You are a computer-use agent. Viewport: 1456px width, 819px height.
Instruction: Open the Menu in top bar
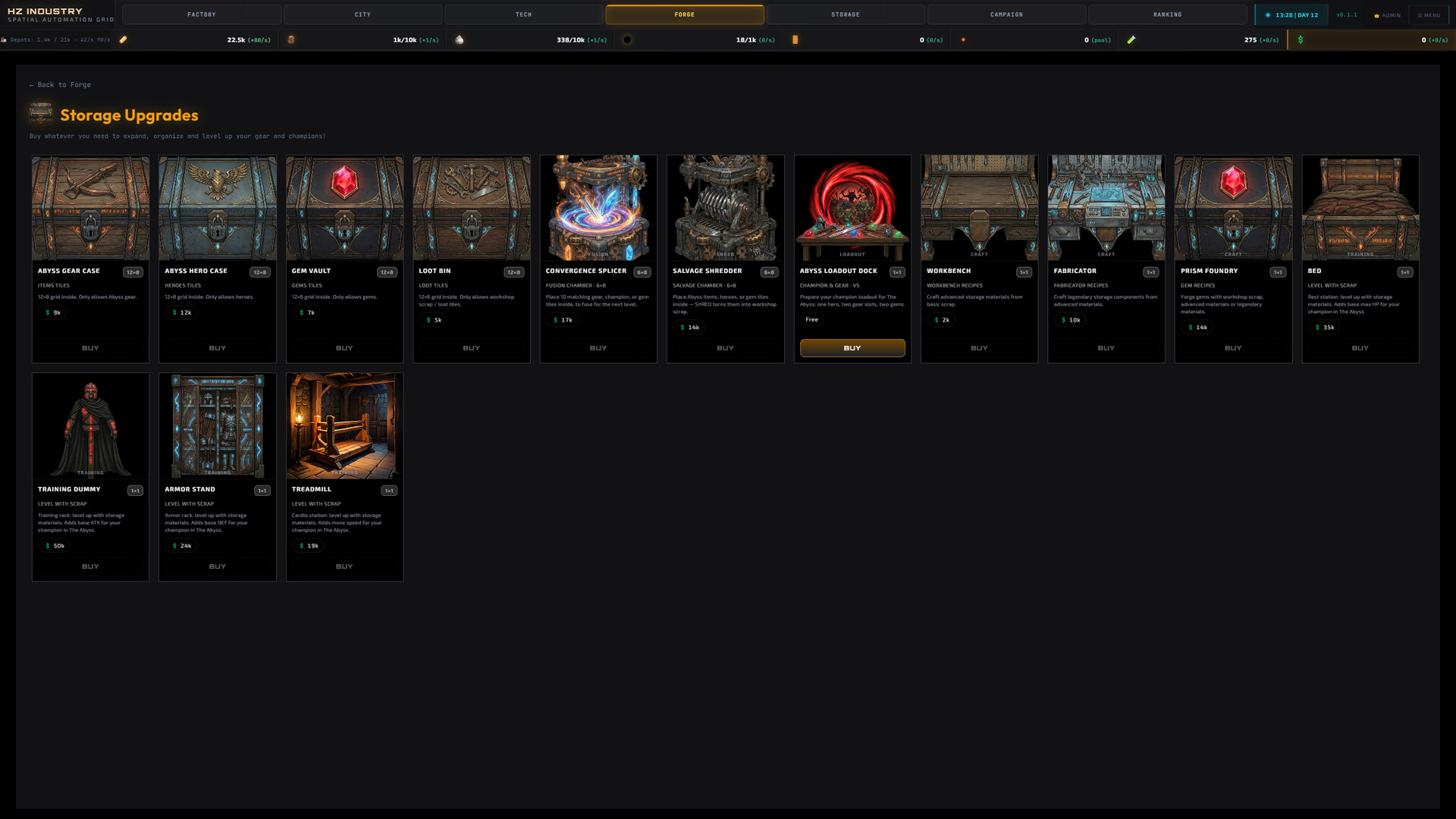(x=1429, y=15)
